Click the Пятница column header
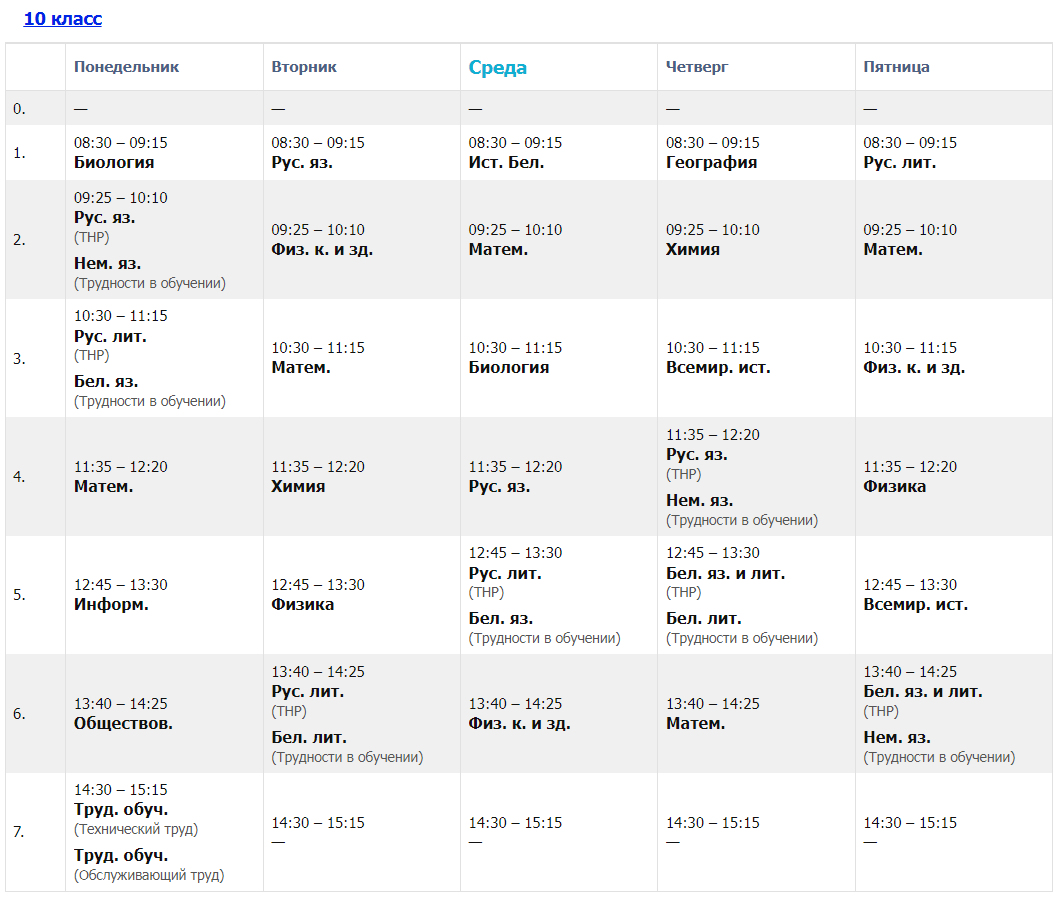1059x899 pixels. 896,67
